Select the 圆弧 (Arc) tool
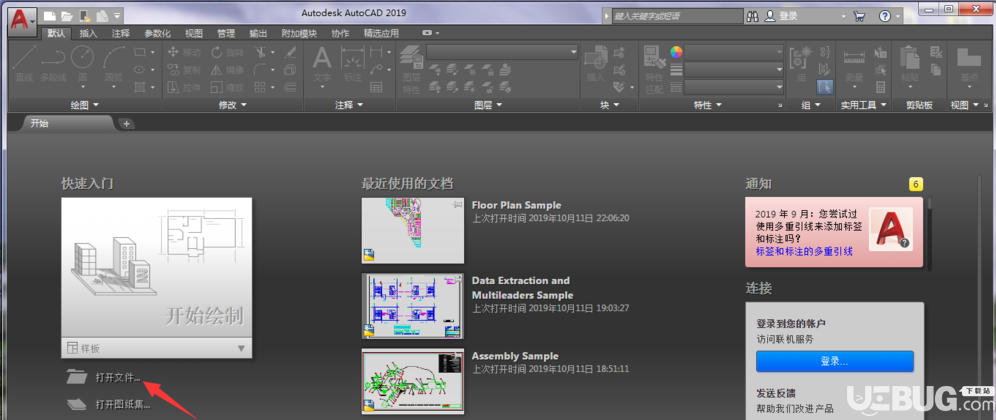The width and height of the screenshot is (996, 420). pos(114,65)
